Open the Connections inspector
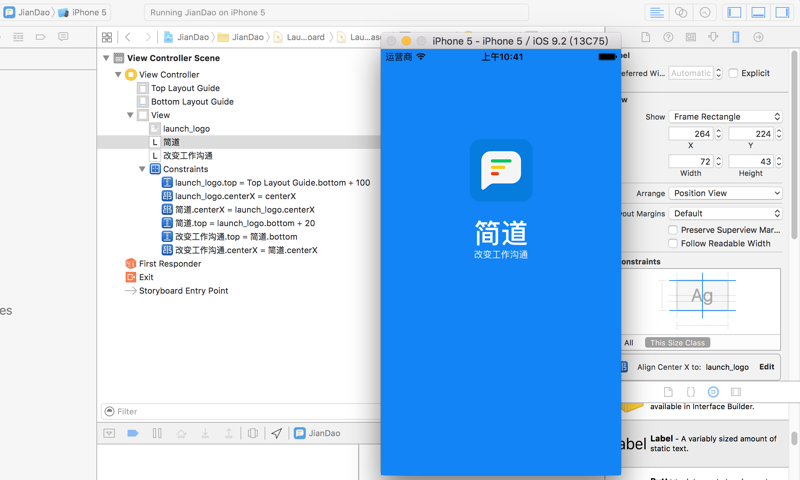Screen dimensions: 800x480 coord(758,37)
